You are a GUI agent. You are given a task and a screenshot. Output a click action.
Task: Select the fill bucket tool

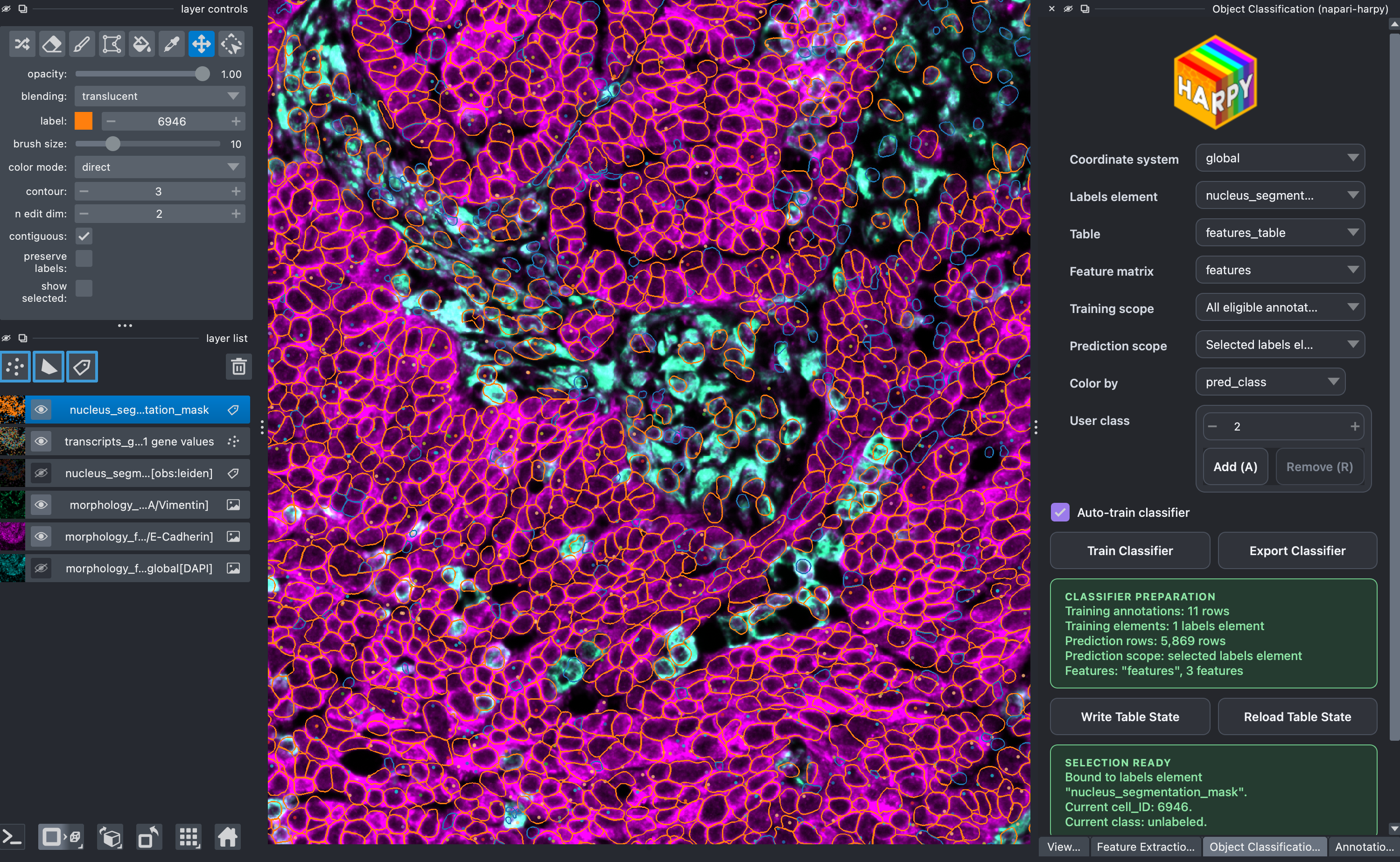[x=141, y=44]
